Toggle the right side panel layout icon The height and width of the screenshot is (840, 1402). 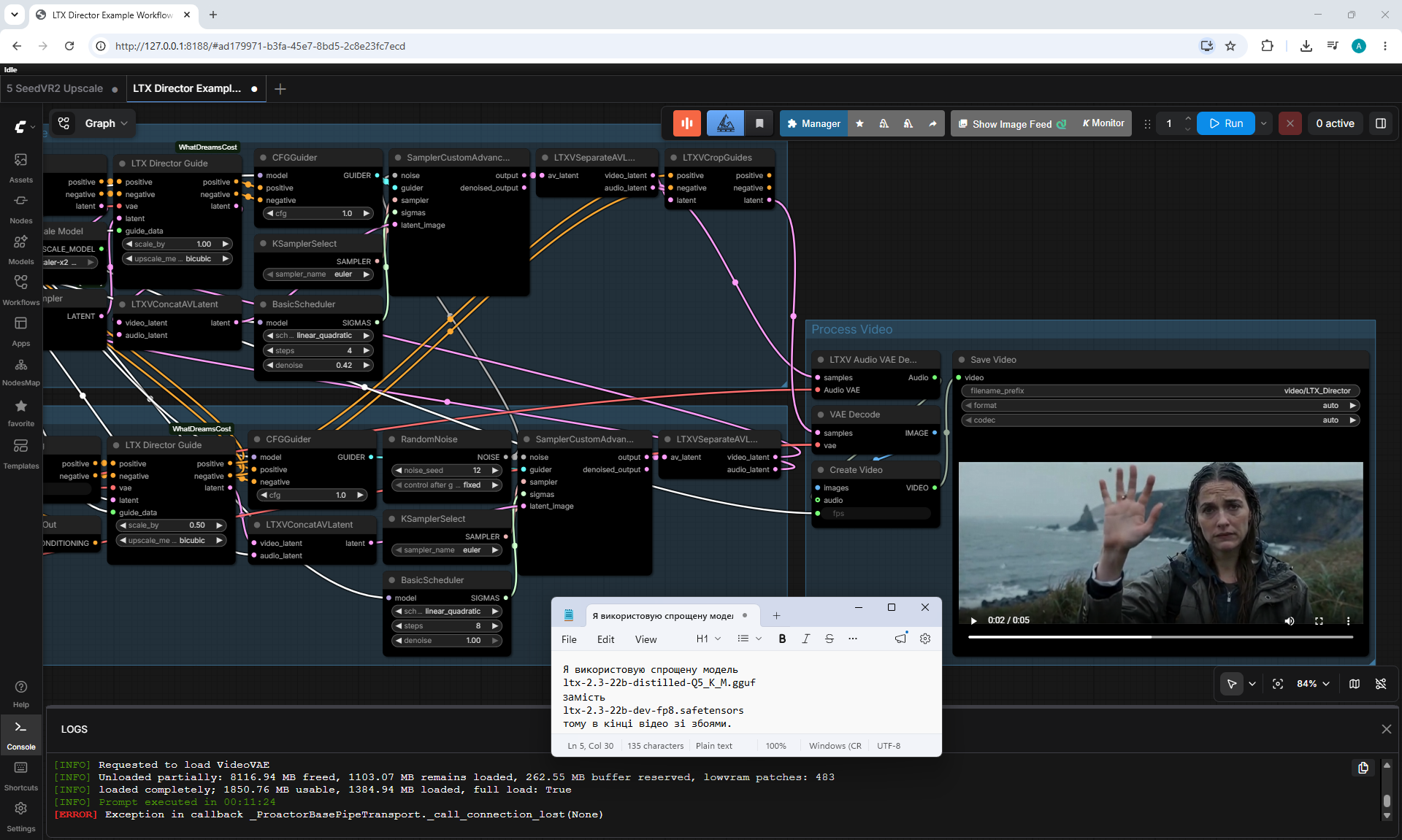point(1381,123)
